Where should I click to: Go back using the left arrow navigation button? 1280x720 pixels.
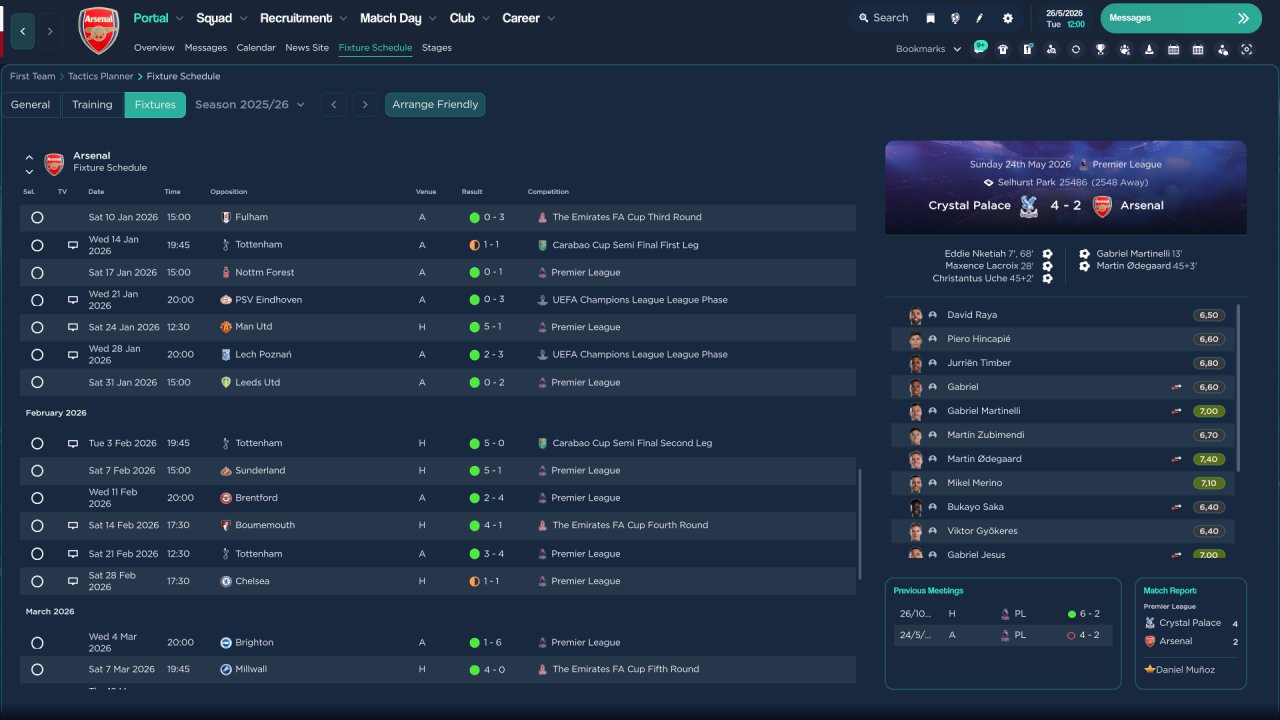tap(23, 31)
